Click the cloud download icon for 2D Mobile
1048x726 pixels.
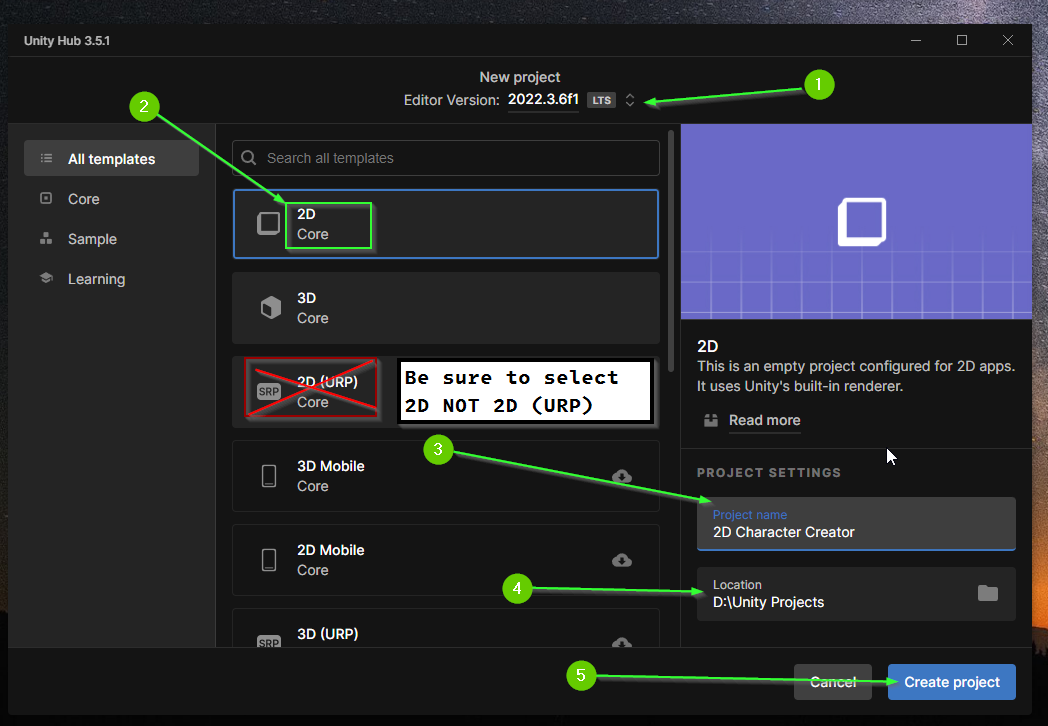click(x=621, y=561)
